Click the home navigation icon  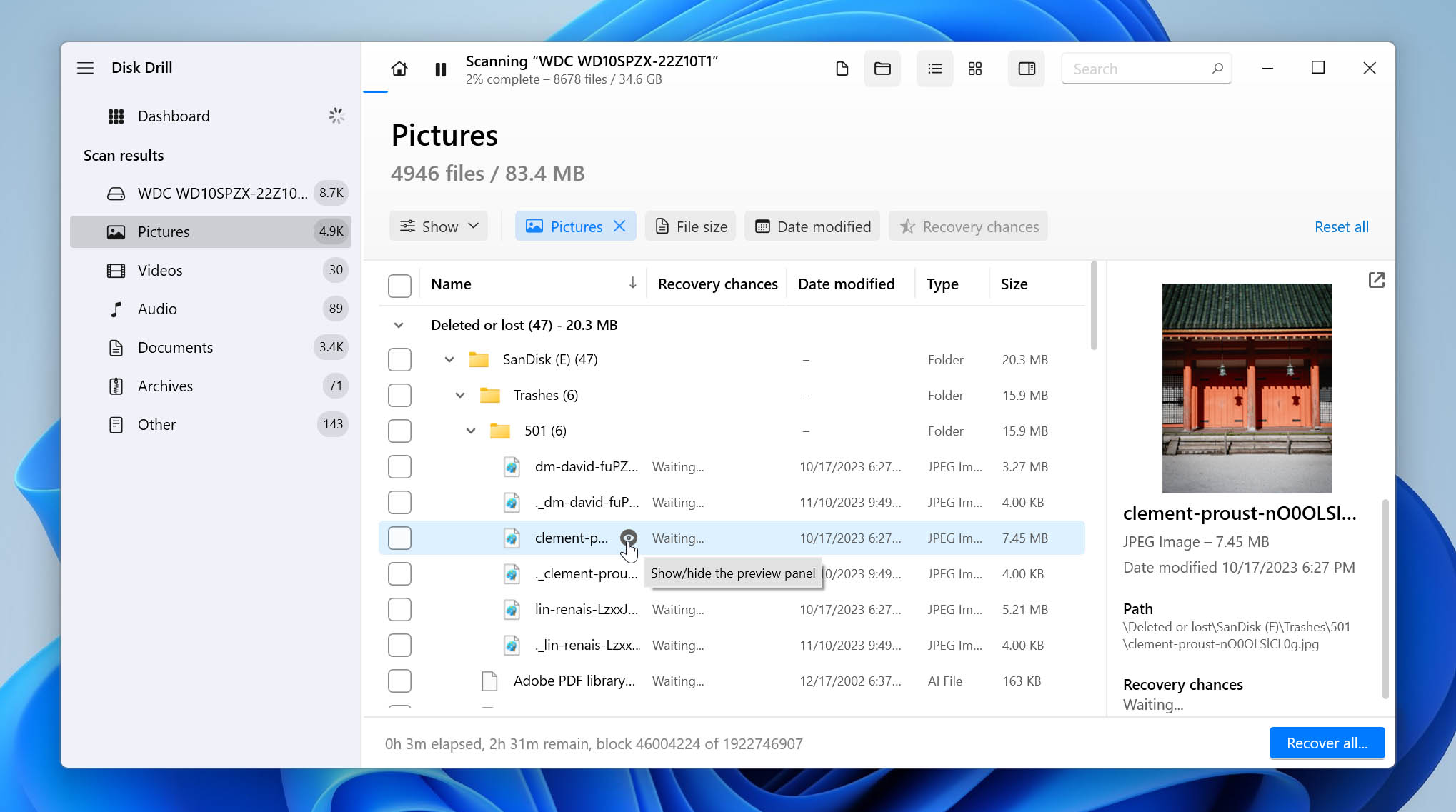[399, 68]
